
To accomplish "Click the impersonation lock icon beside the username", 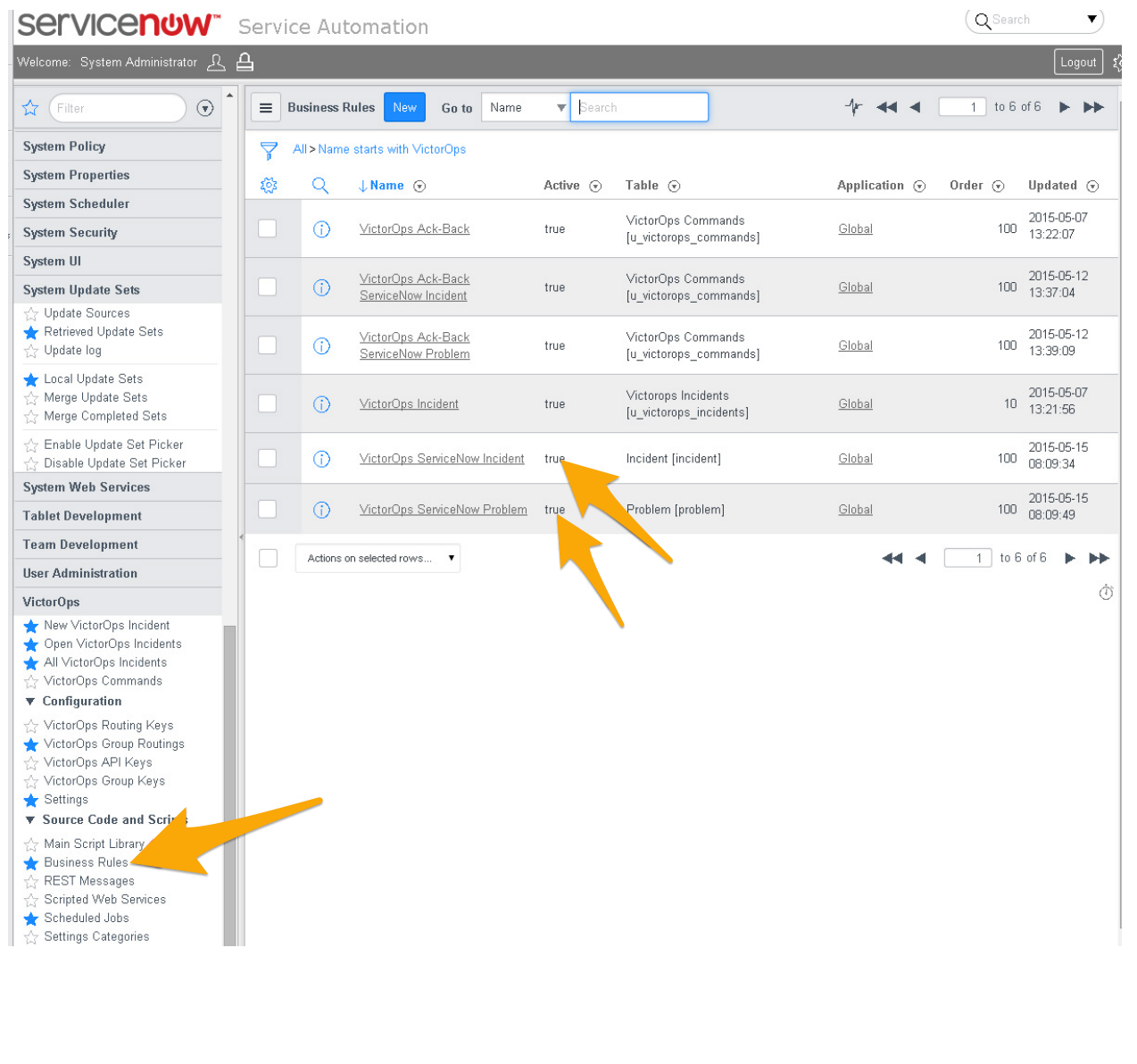I will pos(244,62).
